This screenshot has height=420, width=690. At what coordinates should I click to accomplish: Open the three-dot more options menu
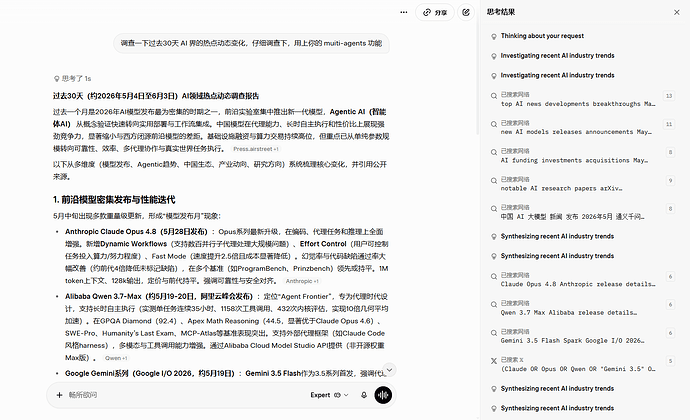404,12
